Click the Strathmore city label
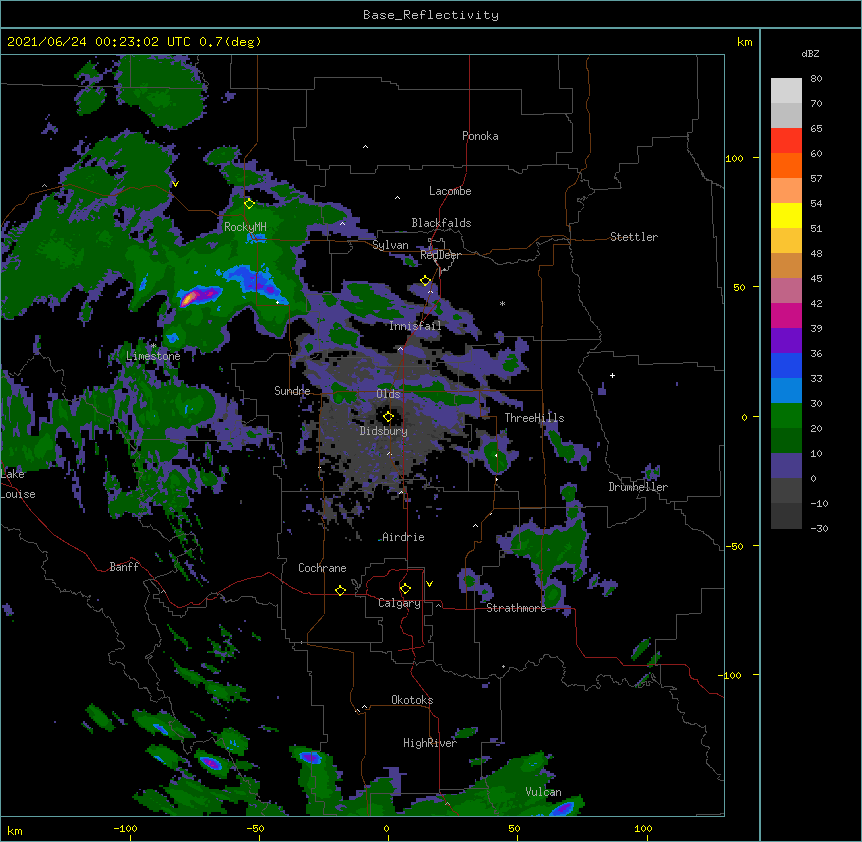Viewport: 862px width, 842px height. click(516, 608)
